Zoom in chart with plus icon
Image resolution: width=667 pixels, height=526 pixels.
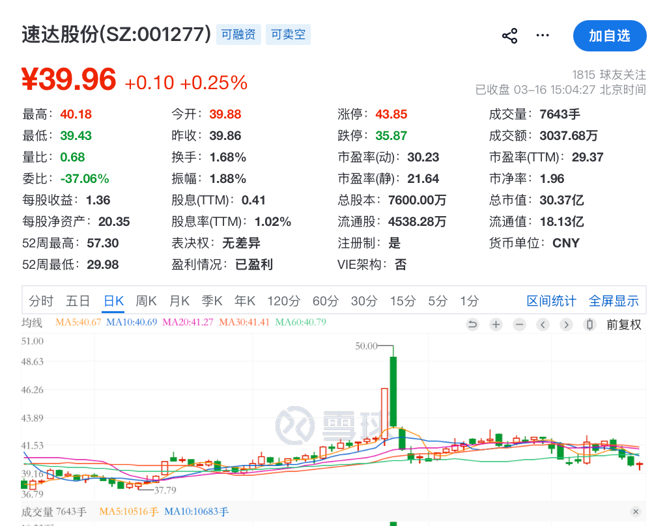click(496, 324)
